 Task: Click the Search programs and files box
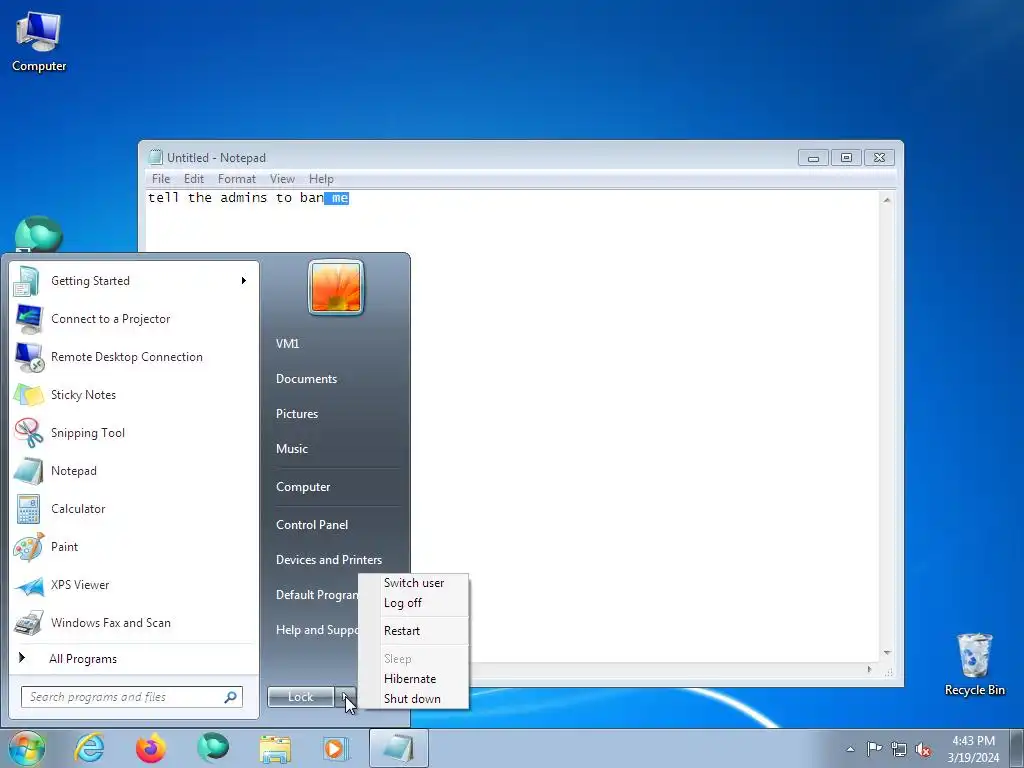132,697
